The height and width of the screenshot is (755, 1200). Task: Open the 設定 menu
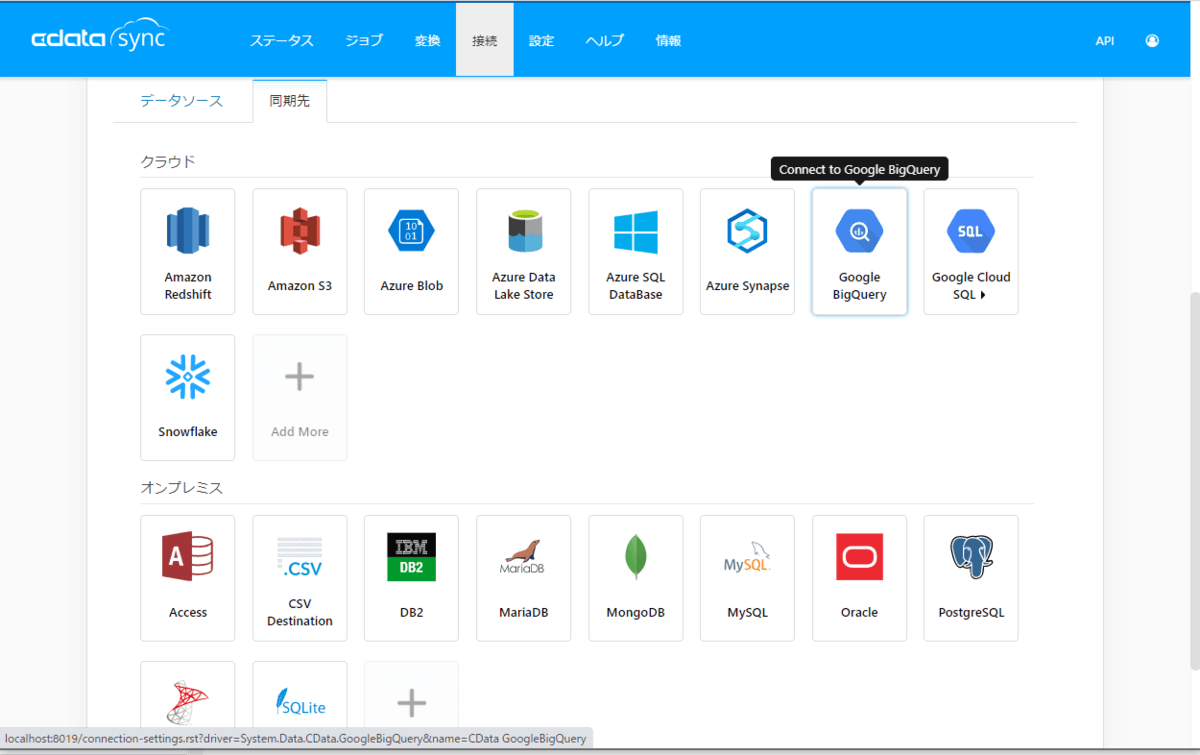coord(542,41)
